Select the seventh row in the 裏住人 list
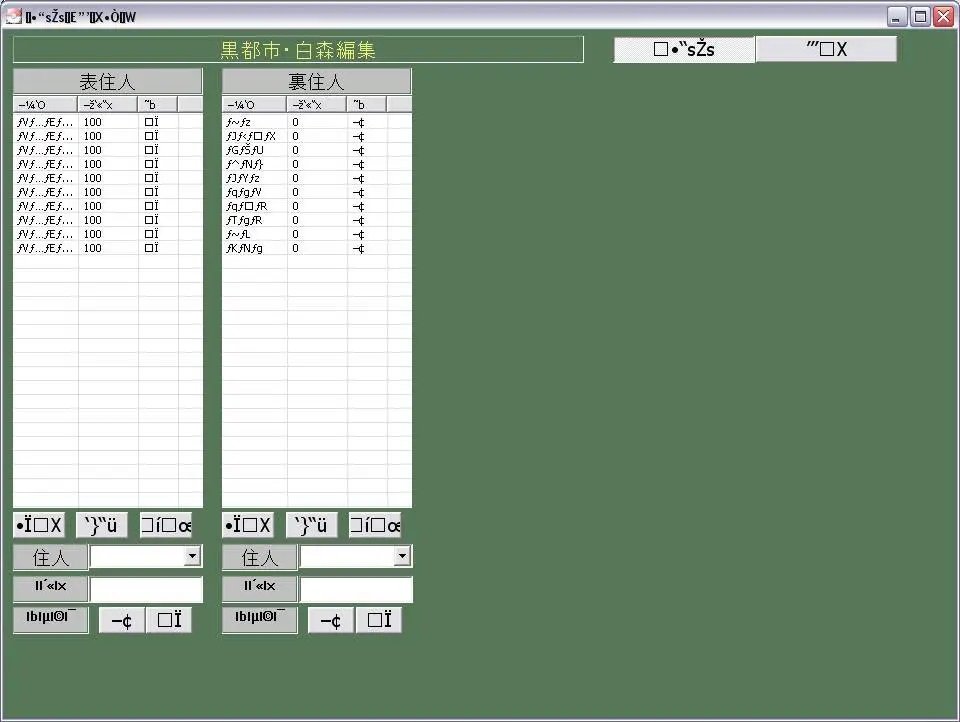This screenshot has width=960, height=722. 317,206
